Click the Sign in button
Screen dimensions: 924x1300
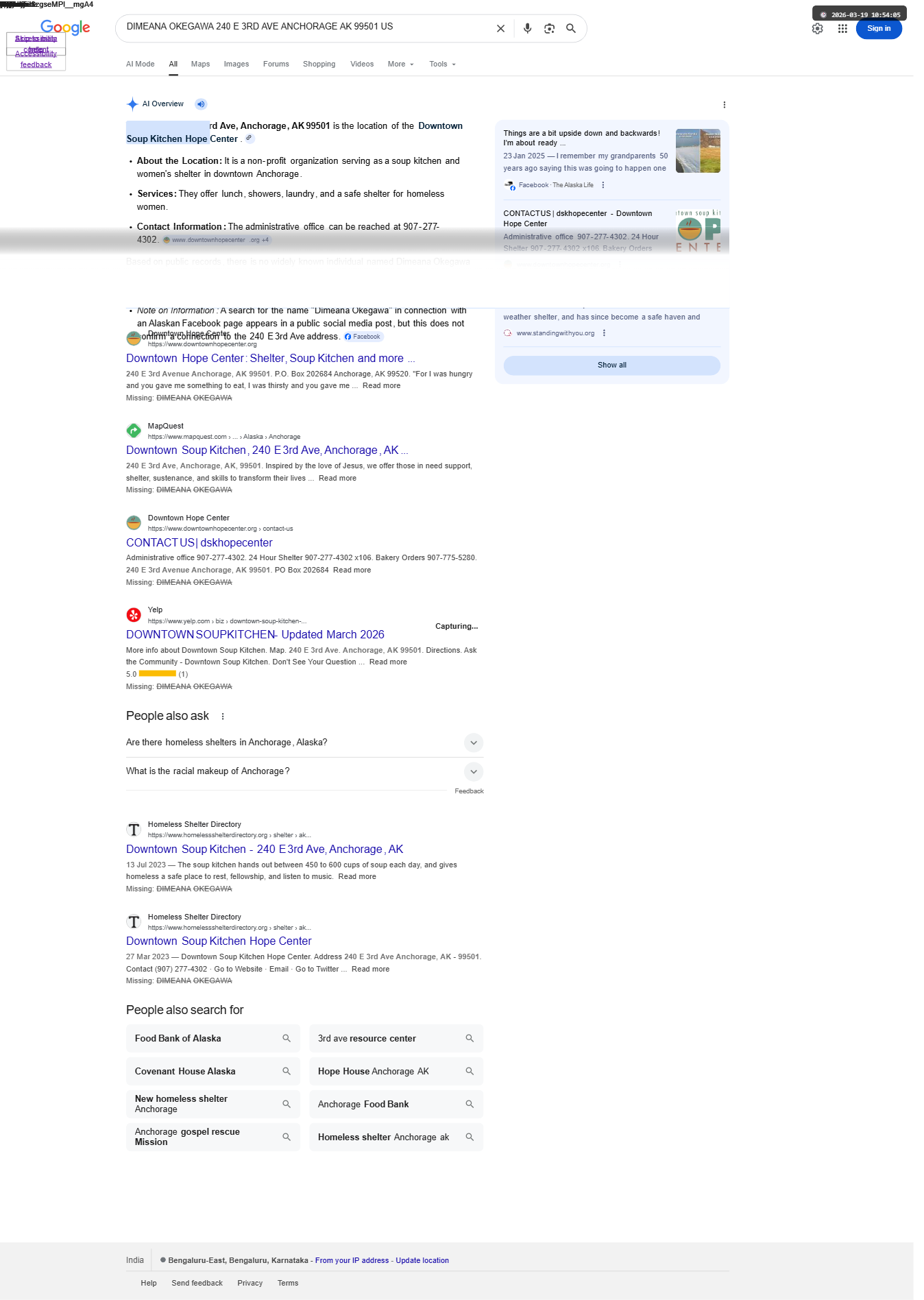(x=879, y=29)
